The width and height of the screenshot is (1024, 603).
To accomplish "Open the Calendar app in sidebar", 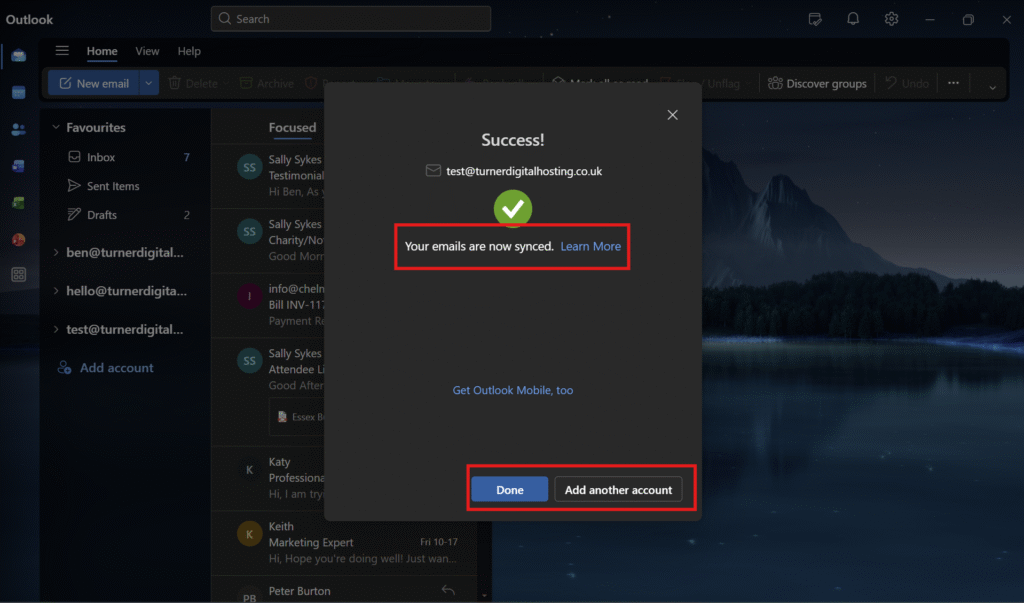I will coord(18,93).
